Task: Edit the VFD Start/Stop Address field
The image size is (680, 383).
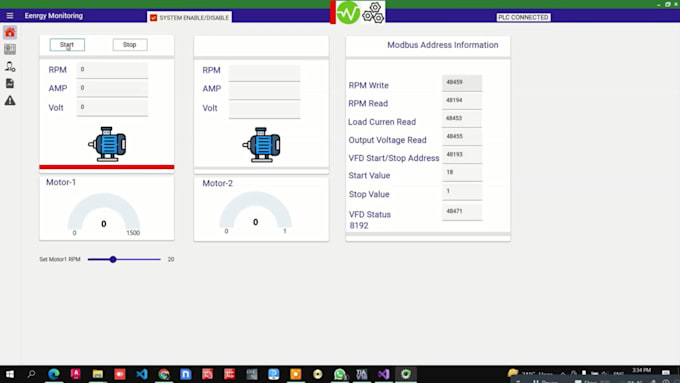Action: click(462, 156)
